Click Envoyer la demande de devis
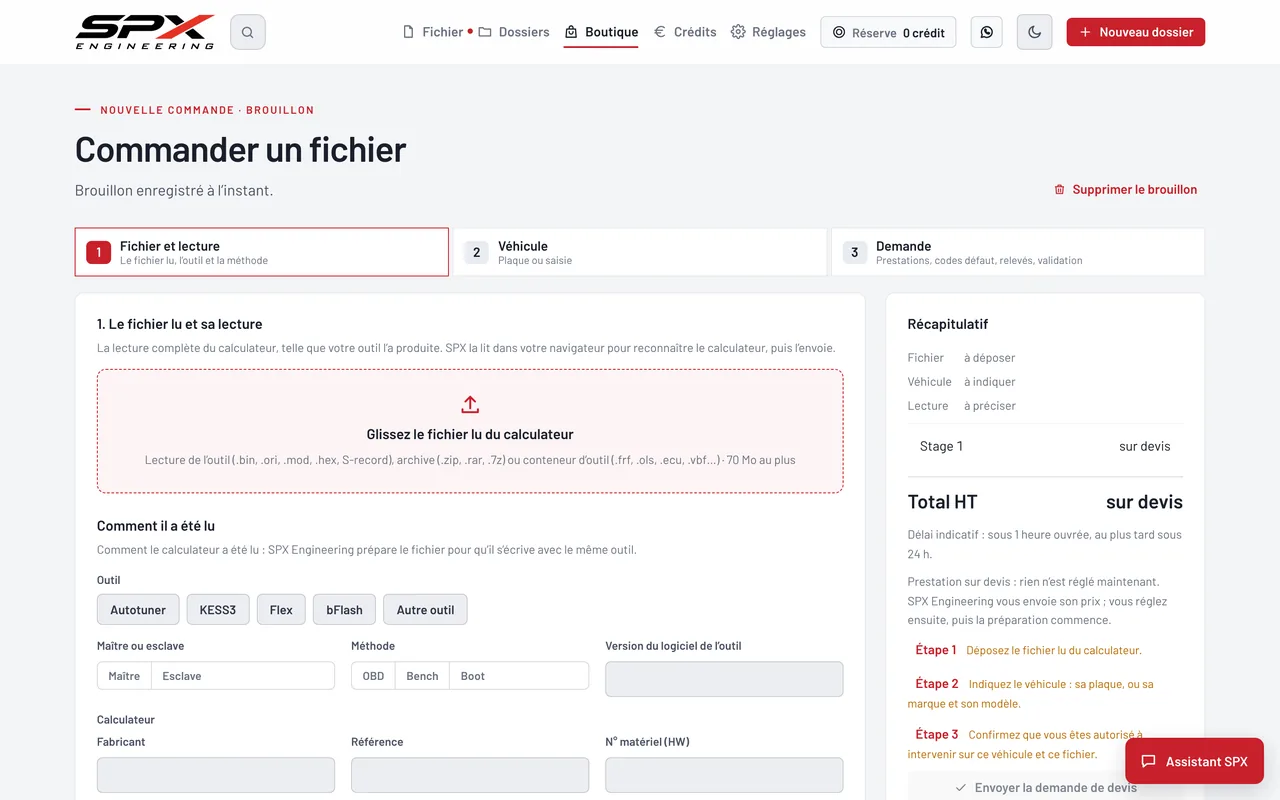The image size is (1280, 800). [x=1045, y=787]
